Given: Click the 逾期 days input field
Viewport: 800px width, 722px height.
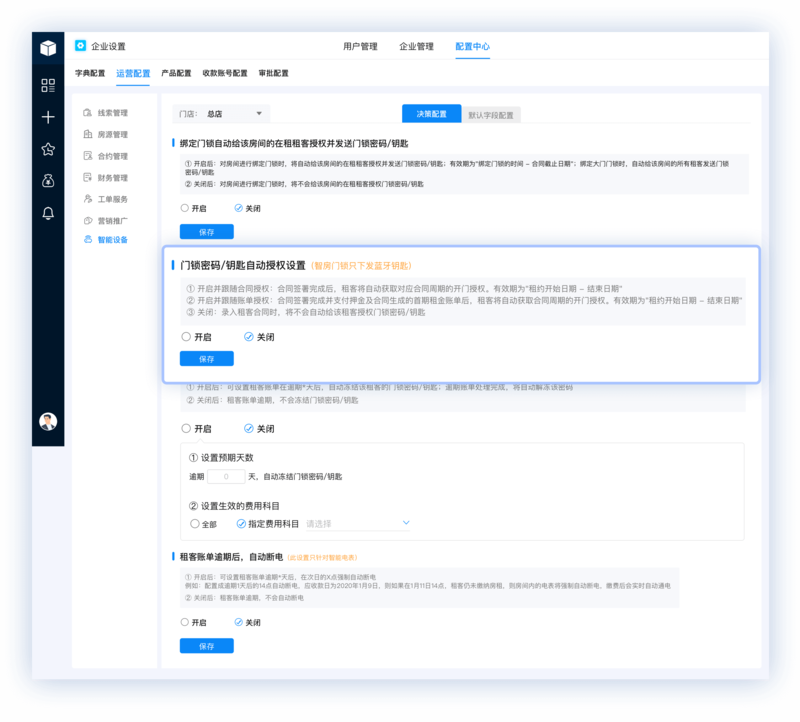Looking at the screenshot, I should click(x=226, y=477).
